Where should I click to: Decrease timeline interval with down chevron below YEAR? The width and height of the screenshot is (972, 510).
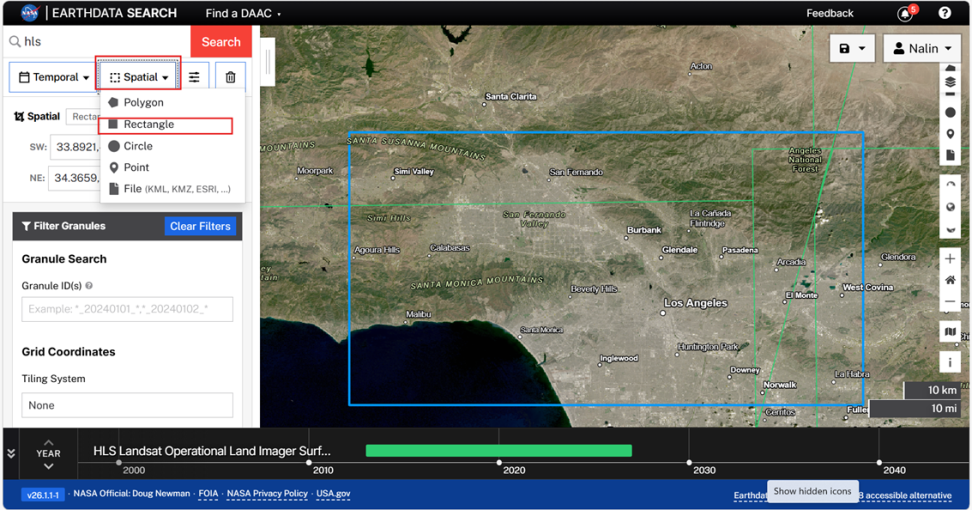click(x=48, y=466)
